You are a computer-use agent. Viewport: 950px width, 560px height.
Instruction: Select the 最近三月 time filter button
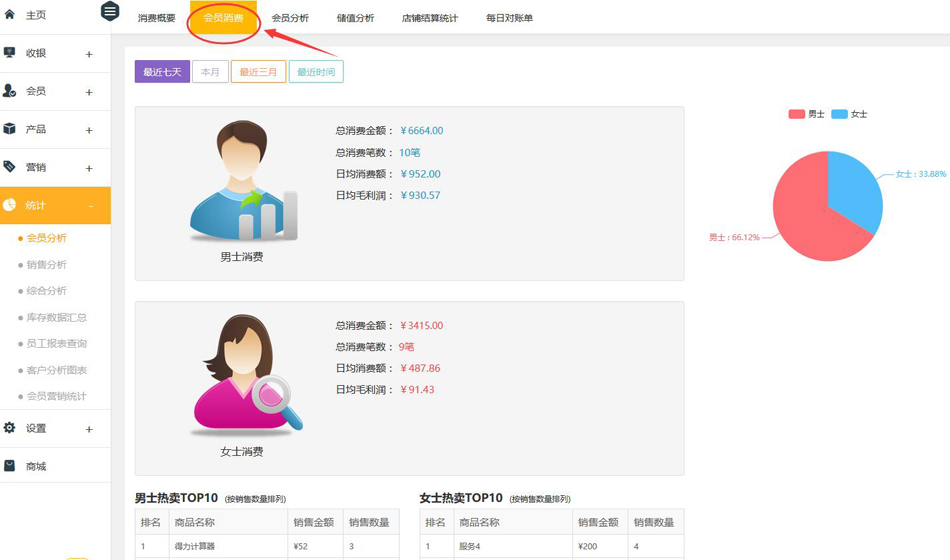click(258, 72)
